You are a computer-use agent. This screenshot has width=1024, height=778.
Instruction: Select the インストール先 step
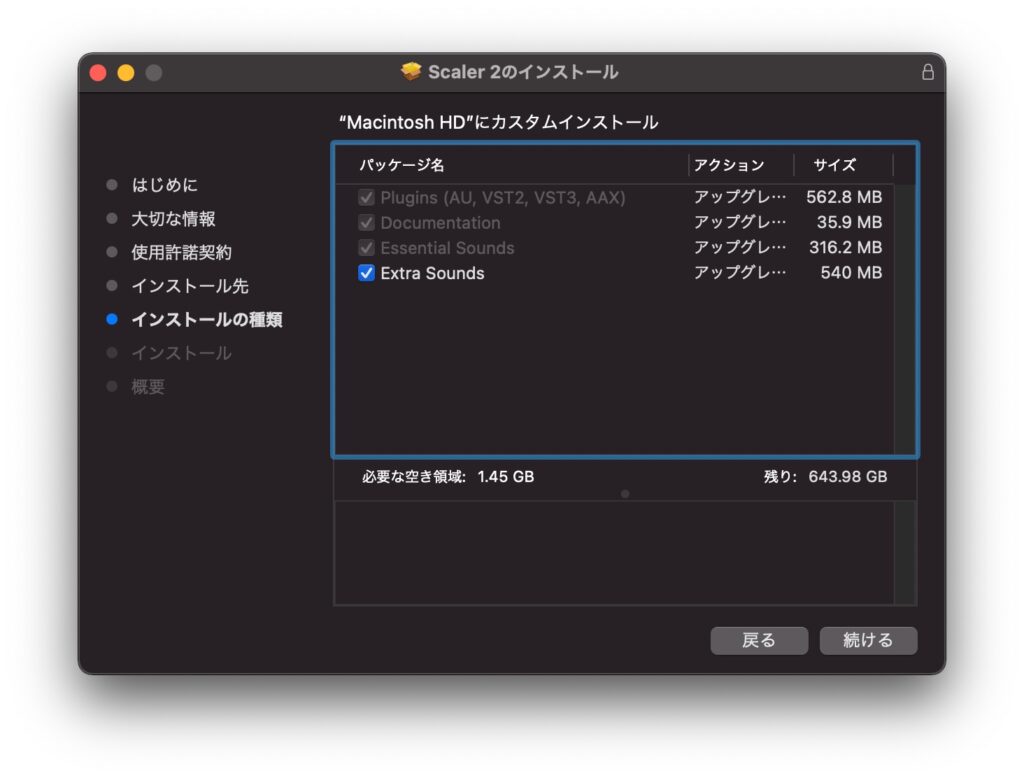tap(189, 286)
